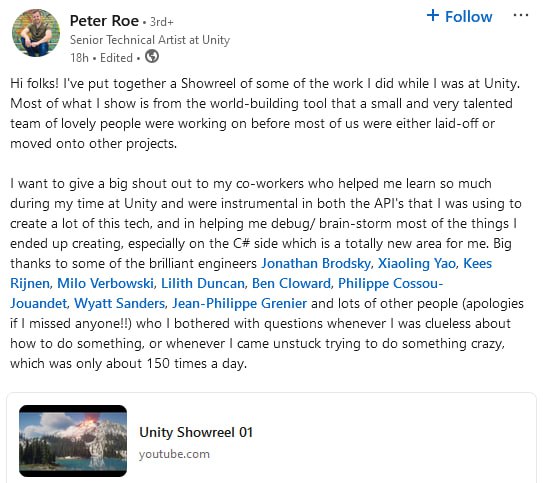The image size is (546, 483).
Task: Open Philippe Cossou-Jouandet's profile
Action: click(x=390, y=283)
